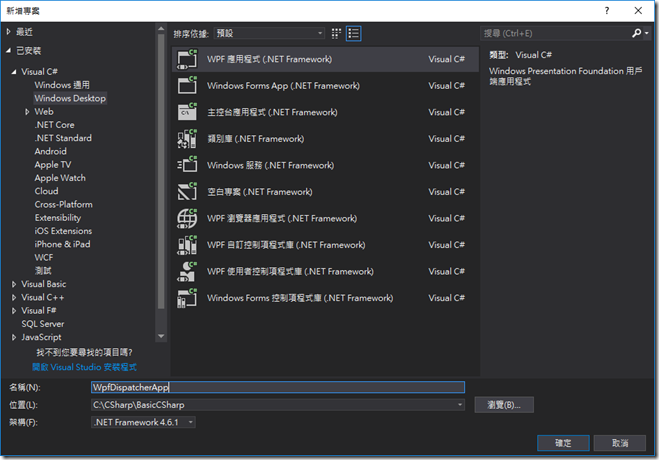
Task: Click the category tree vertical scrollbar
Action: [161, 172]
